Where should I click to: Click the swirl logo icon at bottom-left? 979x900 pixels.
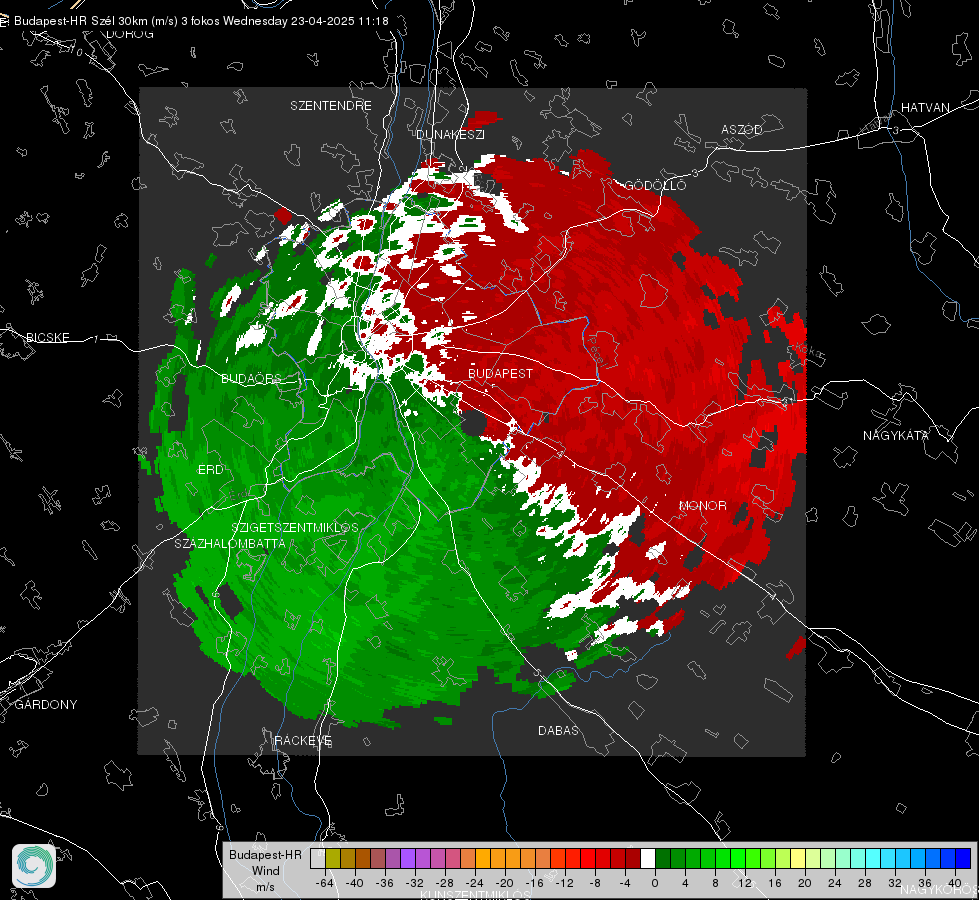tap(34, 866)
